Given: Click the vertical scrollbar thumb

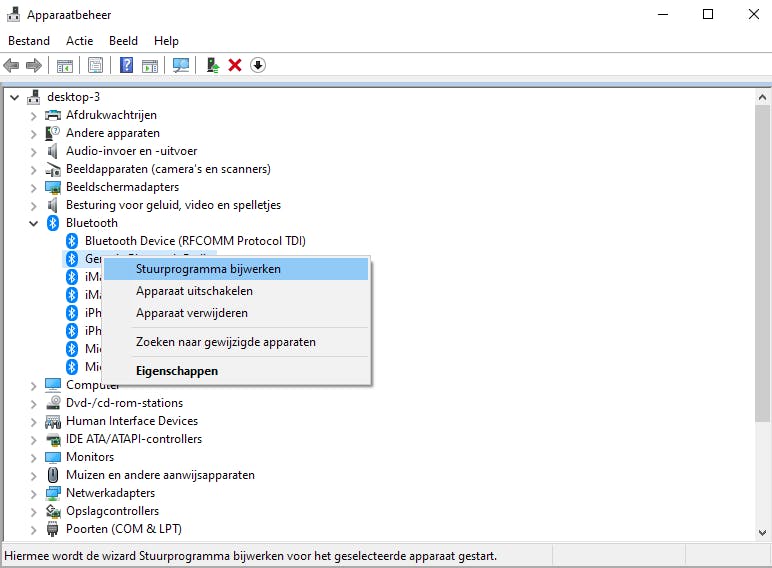Looking at the screenshot, I should tap(762, 263).
